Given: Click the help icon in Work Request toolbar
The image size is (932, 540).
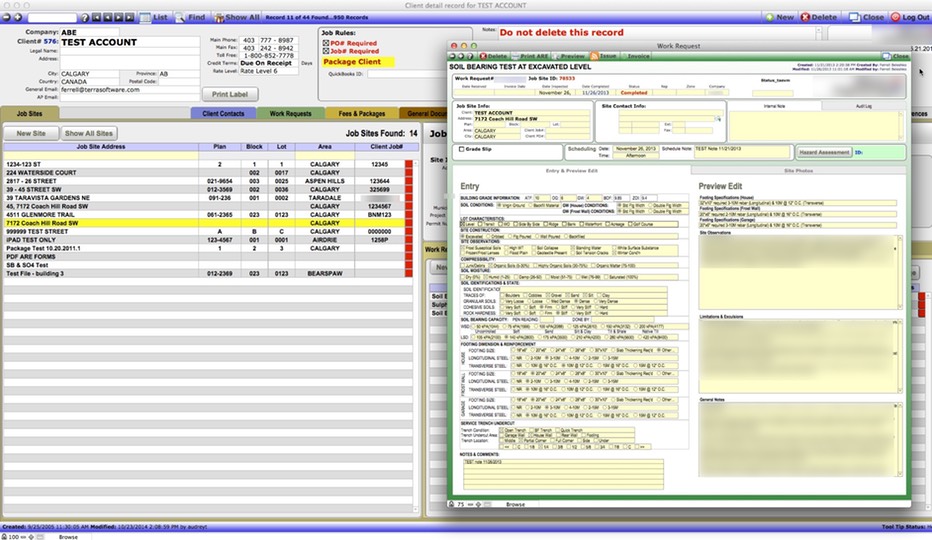Looking at the screenshot, I should [470, 56].
